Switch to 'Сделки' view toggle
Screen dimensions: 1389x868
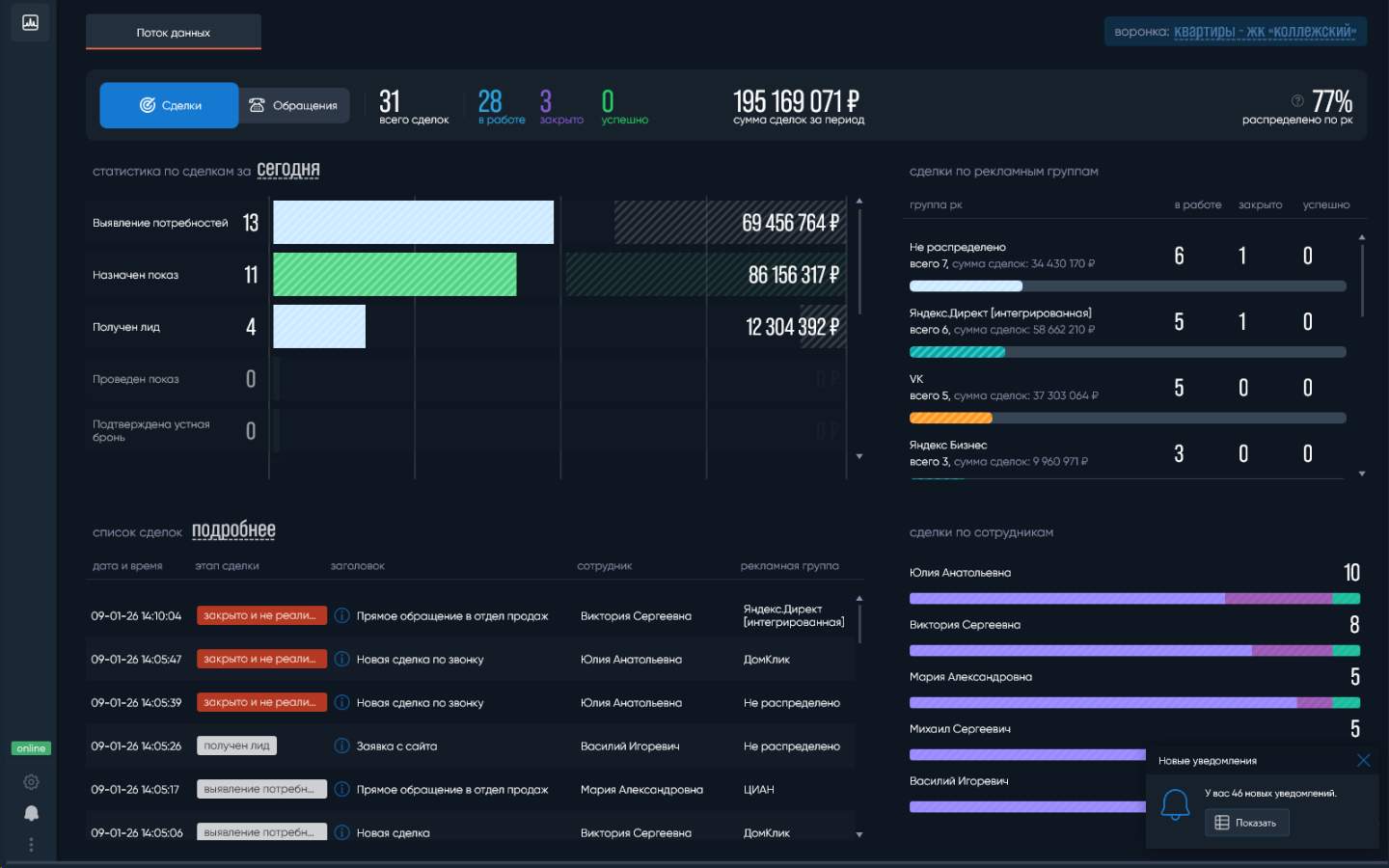tap(170, 105)
